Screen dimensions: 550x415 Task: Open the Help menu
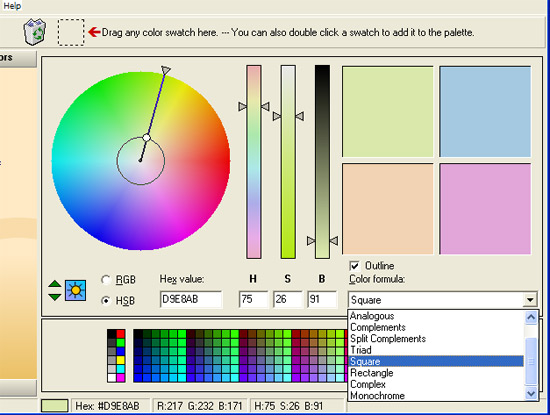[12, 6]
